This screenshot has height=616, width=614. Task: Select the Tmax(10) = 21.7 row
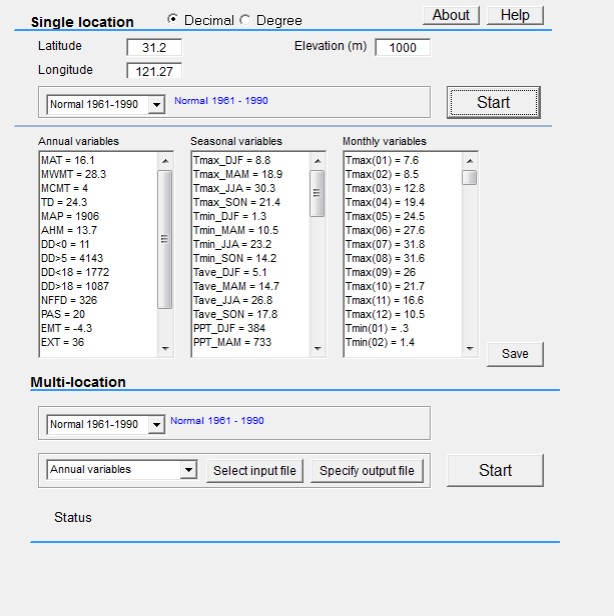(403, 286)
